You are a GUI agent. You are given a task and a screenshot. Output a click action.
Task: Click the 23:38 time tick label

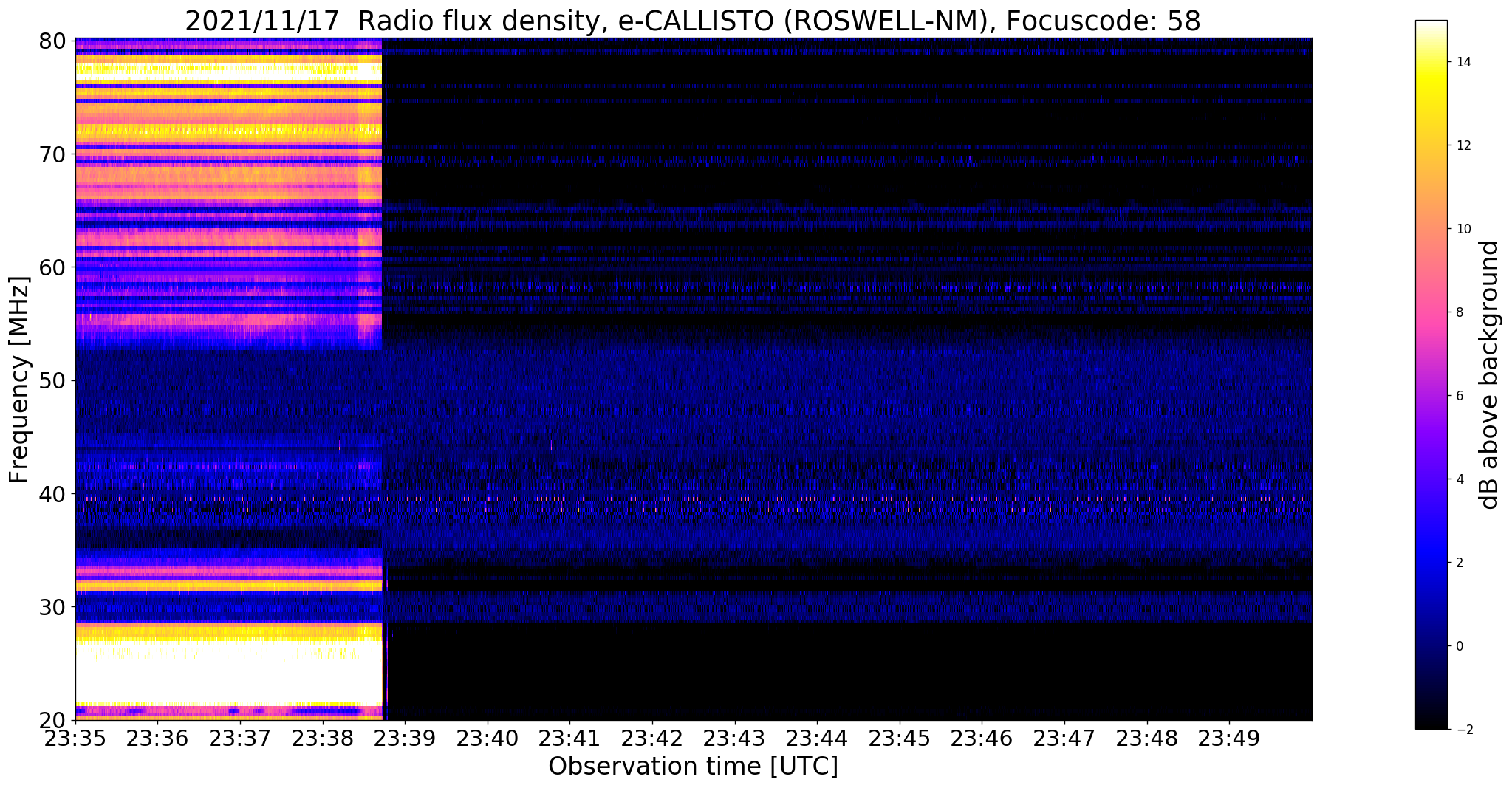(x=323, y=738)
